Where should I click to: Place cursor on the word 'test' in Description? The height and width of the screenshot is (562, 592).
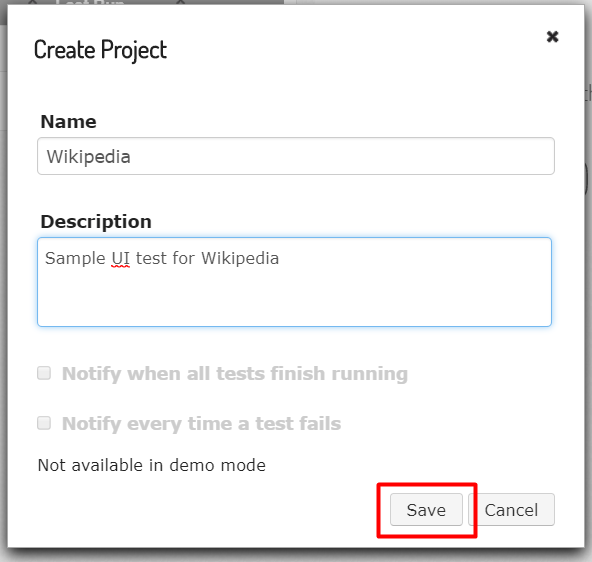(151, 259)
